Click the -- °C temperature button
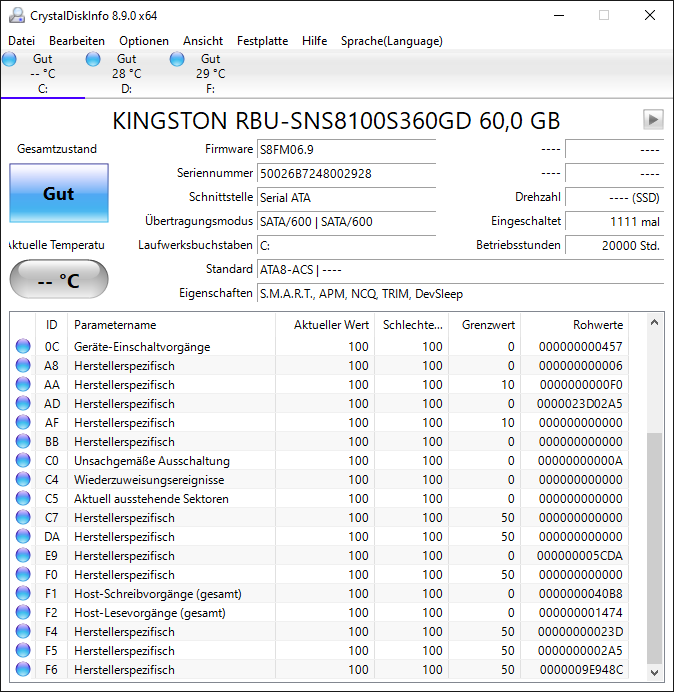This screenshot has height=692, width=674. click(59, 279)
